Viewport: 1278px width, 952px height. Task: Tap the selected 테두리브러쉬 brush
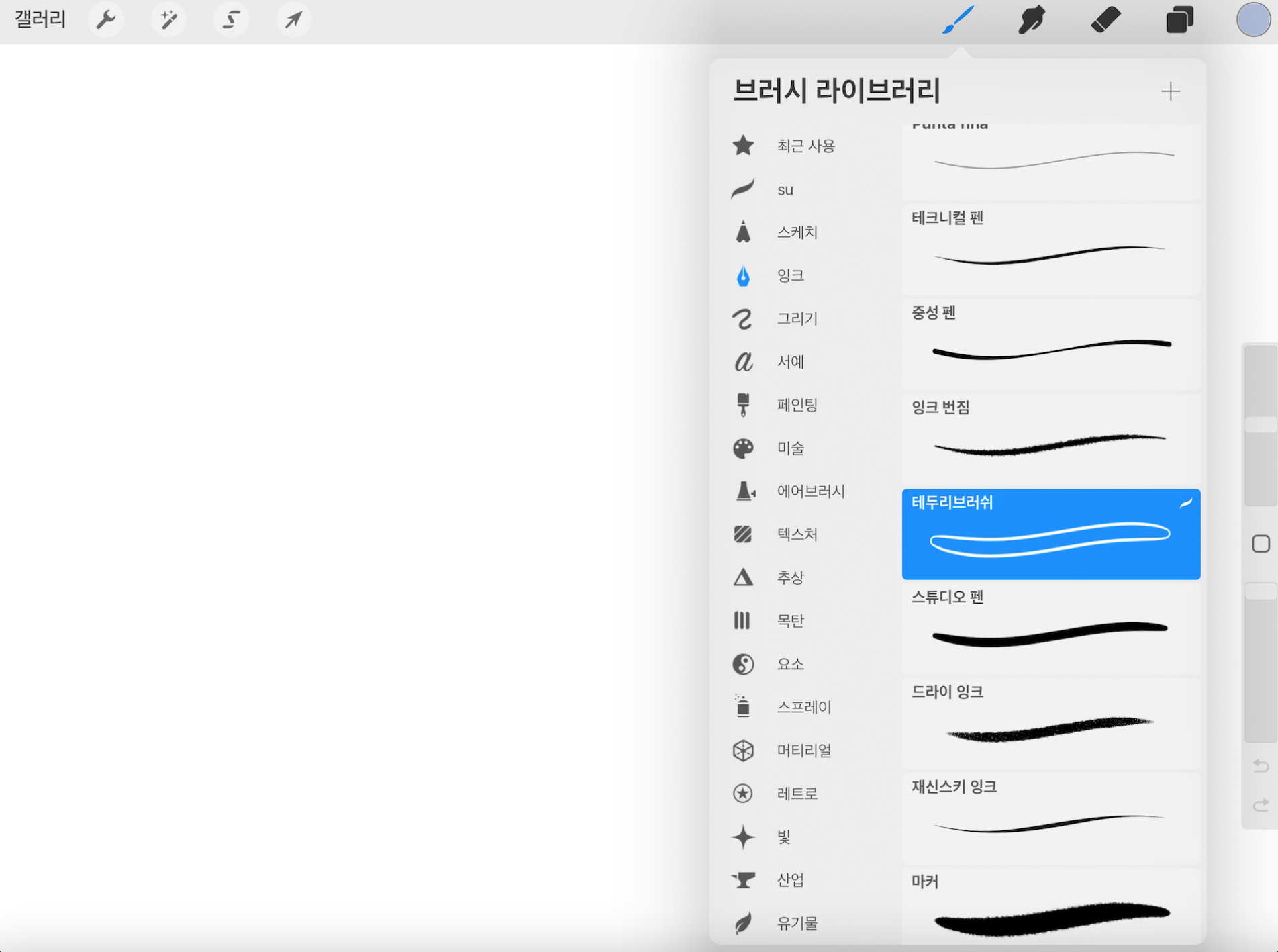coord(1051,534)
